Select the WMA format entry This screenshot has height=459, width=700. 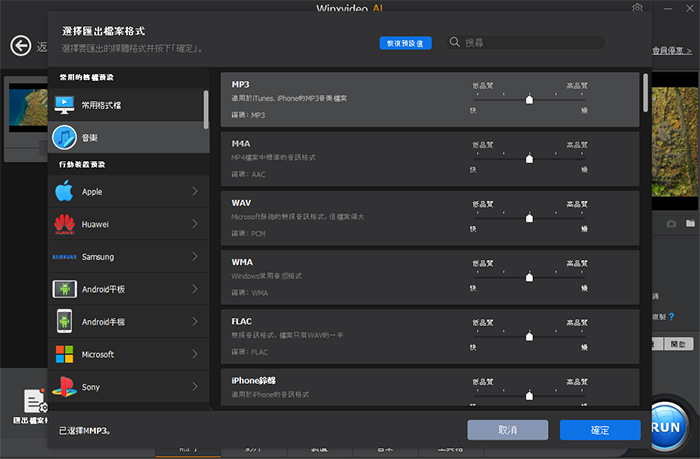click(x=430, y=278)
